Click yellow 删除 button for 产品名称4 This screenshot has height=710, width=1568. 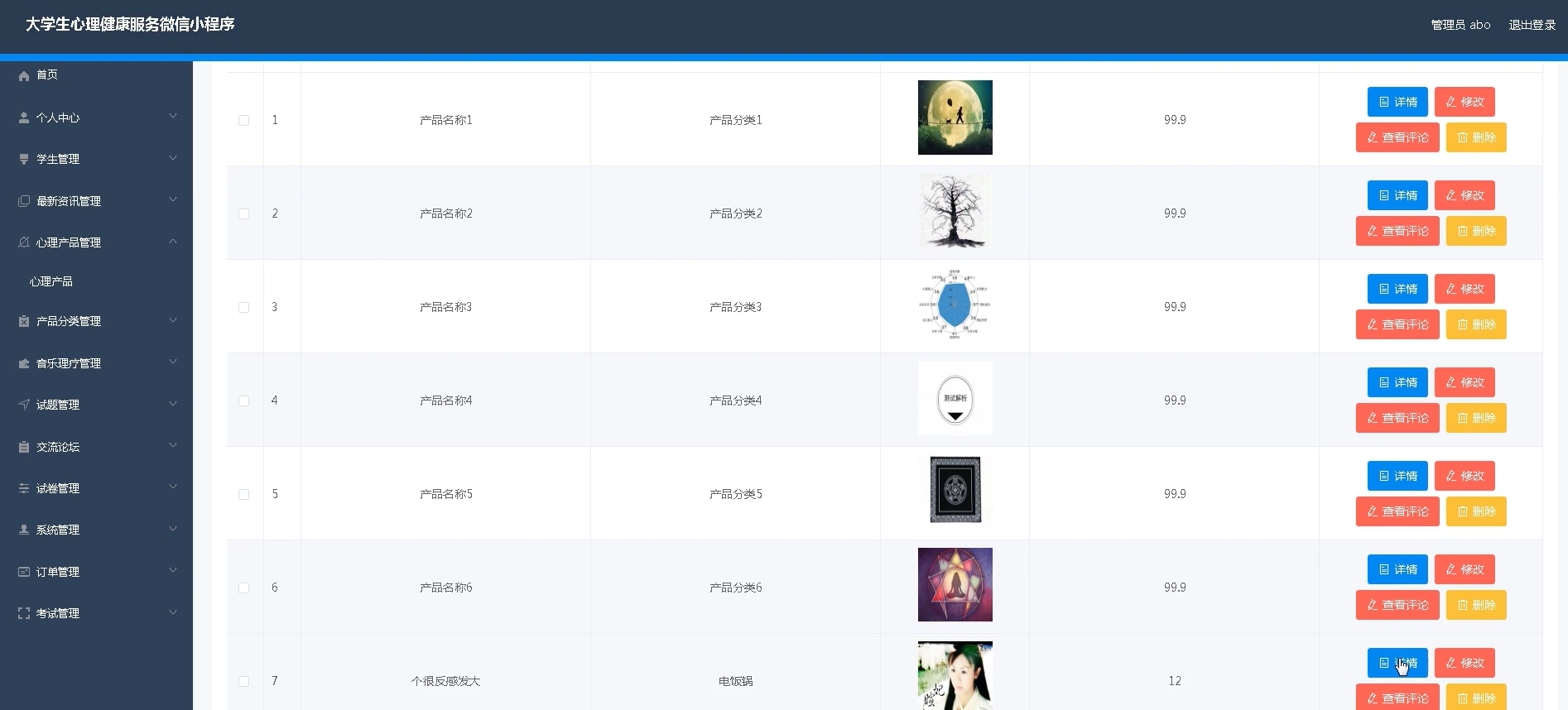(1476, 418)
